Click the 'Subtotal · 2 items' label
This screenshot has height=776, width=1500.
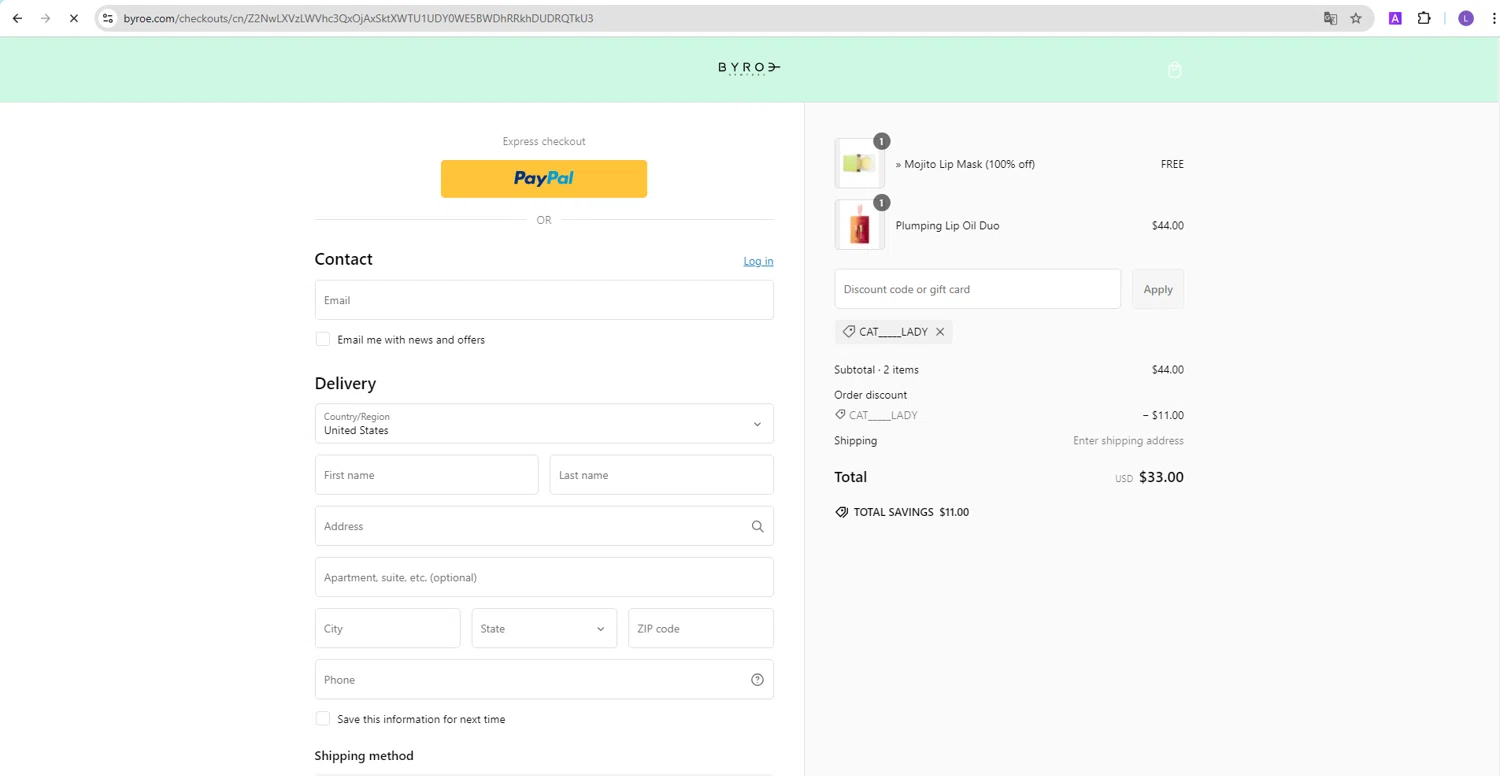point(876,370)
